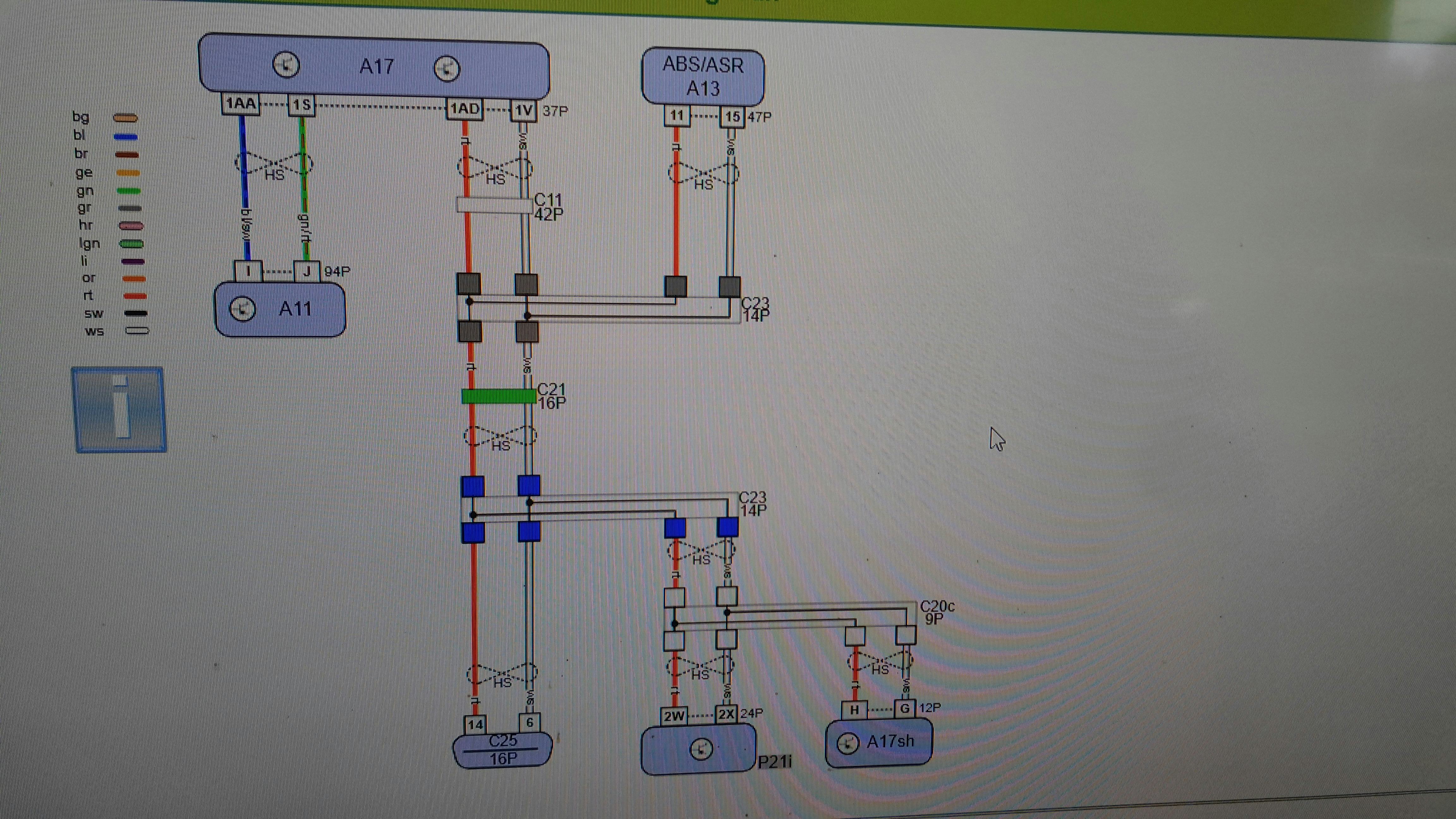Click the blue bl color legend swatch
This screenshot has width=1456, height=819.
point(125,137)
